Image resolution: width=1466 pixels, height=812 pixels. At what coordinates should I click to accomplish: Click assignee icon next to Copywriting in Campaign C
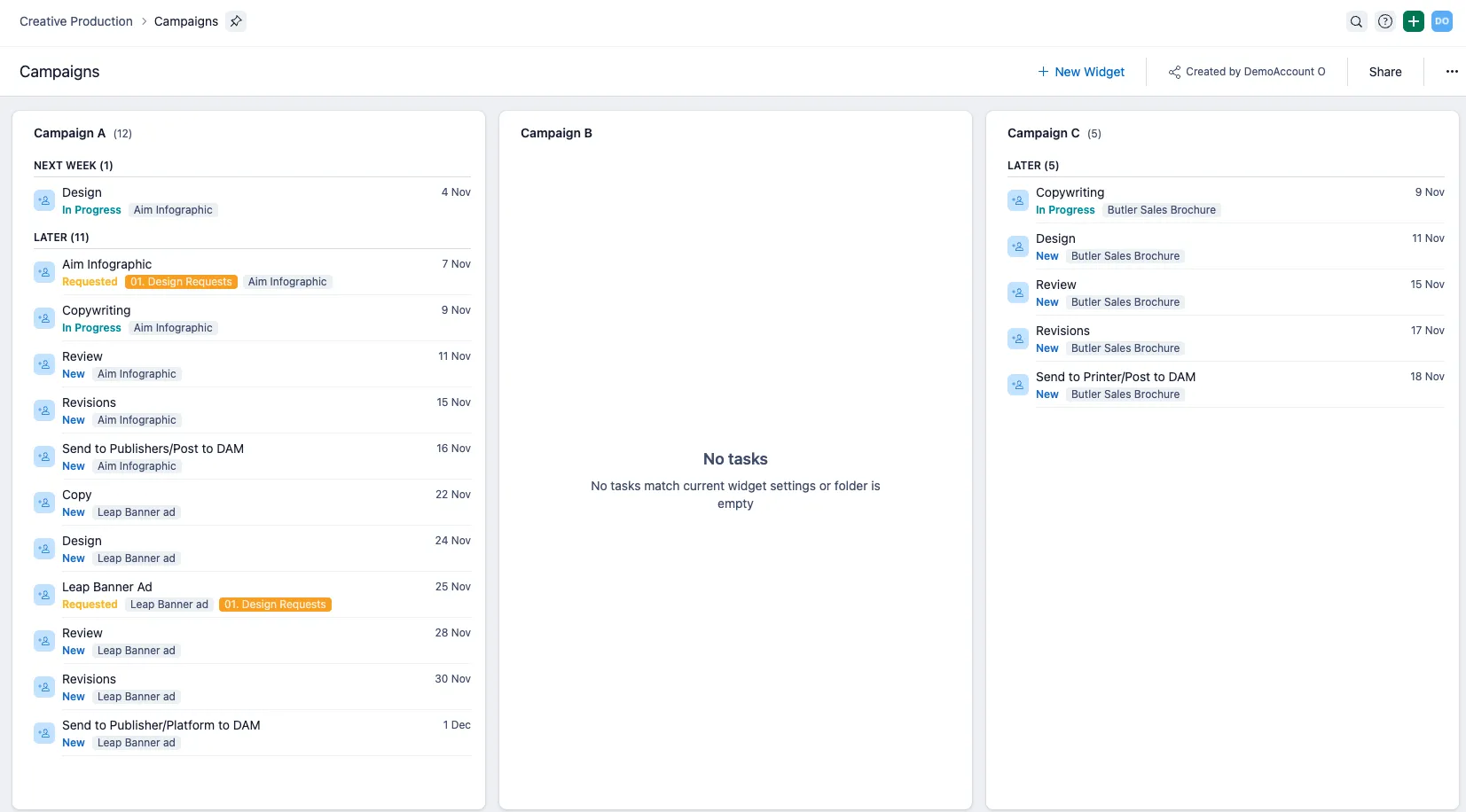(x=1018, y=200)
